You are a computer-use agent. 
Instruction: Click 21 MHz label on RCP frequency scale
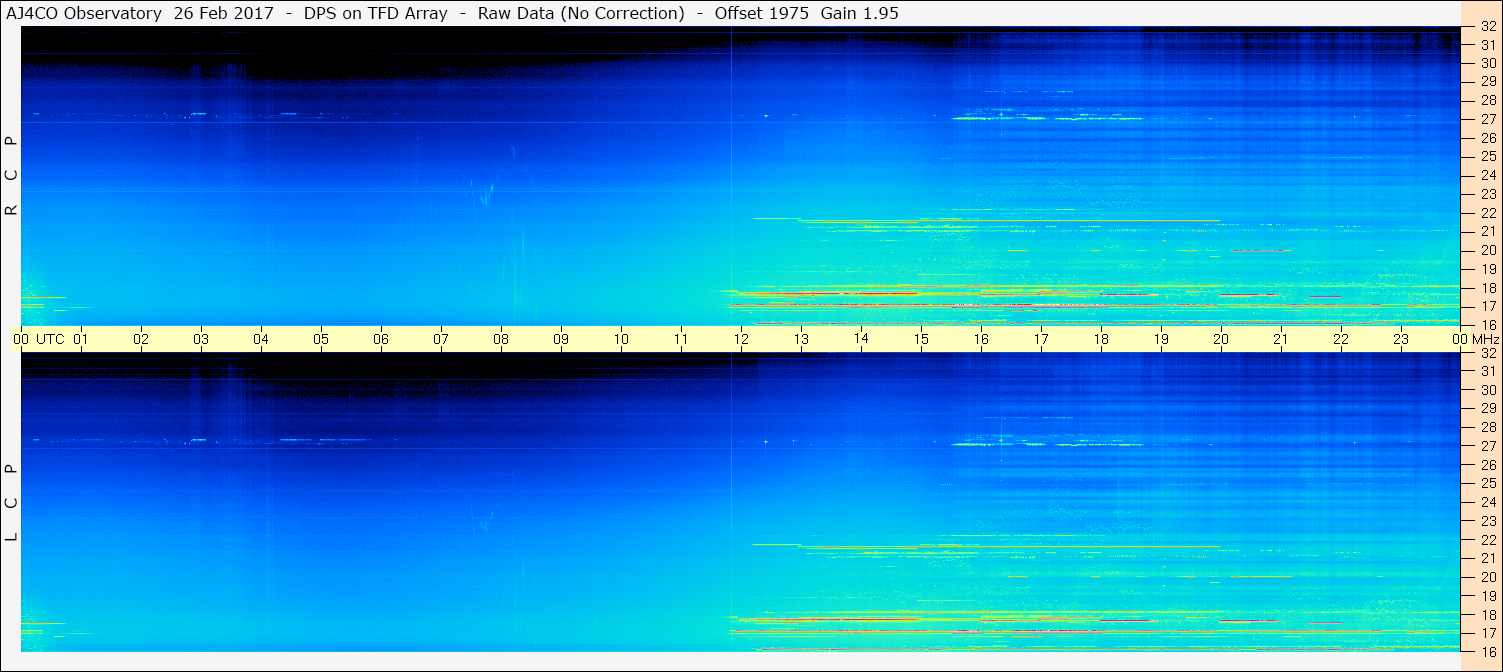point(1487,231)
